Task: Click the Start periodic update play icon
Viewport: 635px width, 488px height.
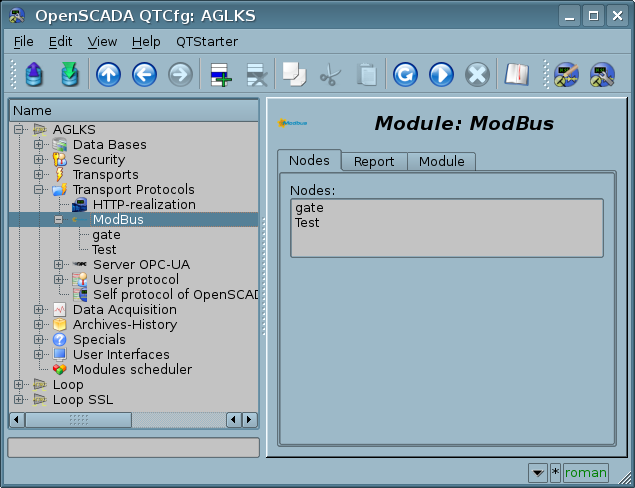Action: coord(441,75)
